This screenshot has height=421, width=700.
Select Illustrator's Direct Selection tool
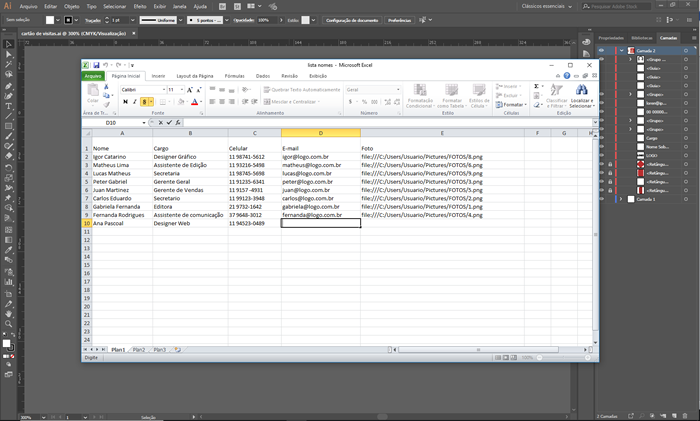coord(8,54)
